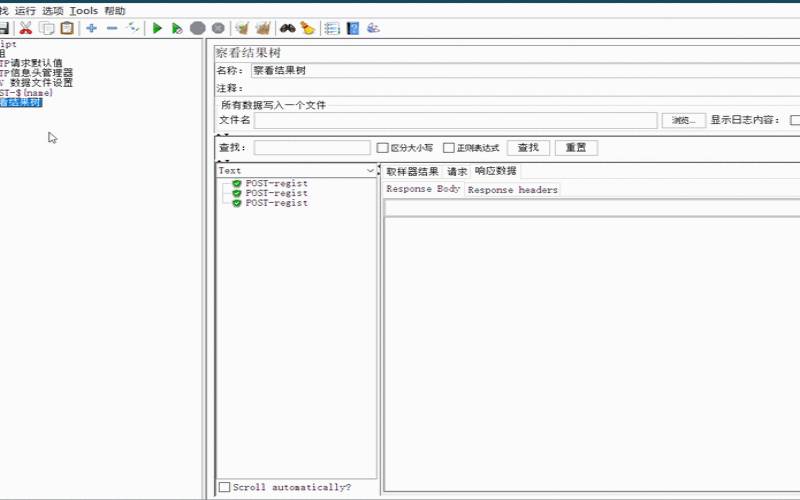Switch to 取样器结果 tab
800x500 pixels.
point(412,171)
